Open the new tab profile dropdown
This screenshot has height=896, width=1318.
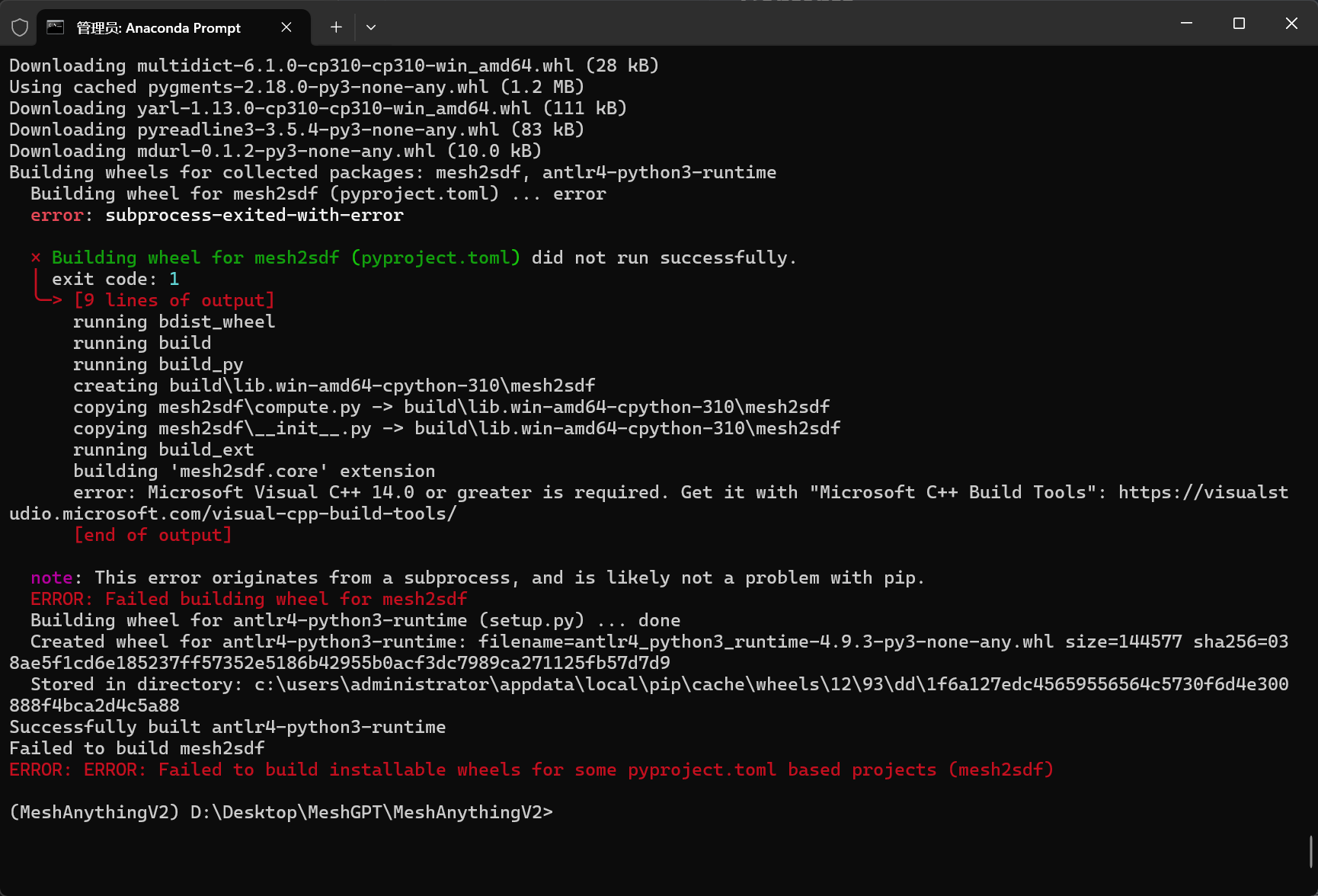[x=371, y=27]
